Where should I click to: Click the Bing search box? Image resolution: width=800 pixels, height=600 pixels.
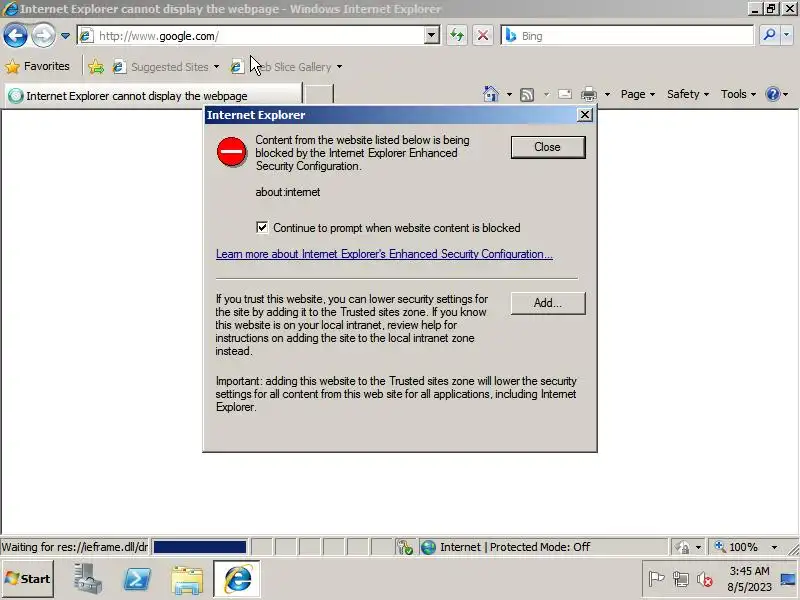(627, 36)
